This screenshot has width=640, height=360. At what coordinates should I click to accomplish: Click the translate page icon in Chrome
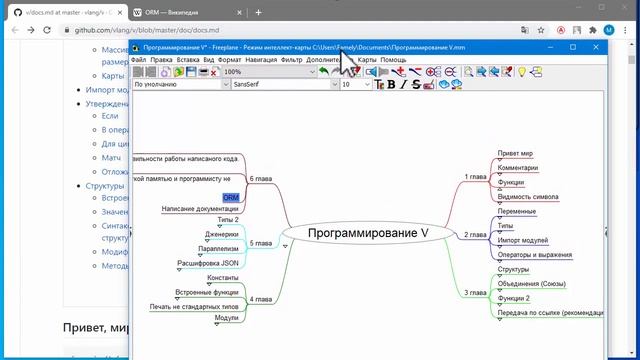[x=524, y=30]
